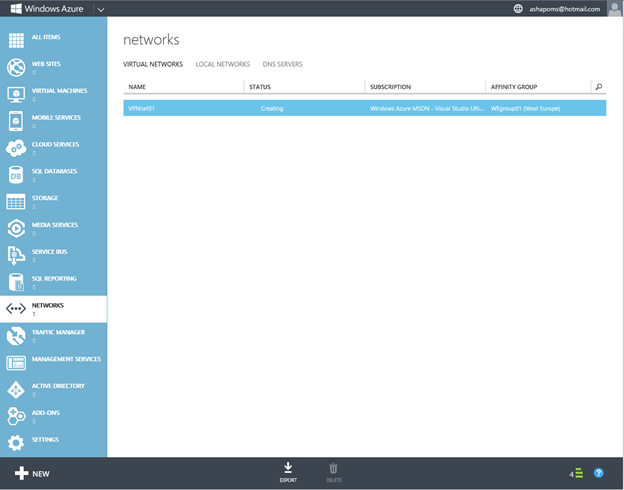624x490 pixels.
Task: Select the VPNnet01 network name
Action: (141, 108)
